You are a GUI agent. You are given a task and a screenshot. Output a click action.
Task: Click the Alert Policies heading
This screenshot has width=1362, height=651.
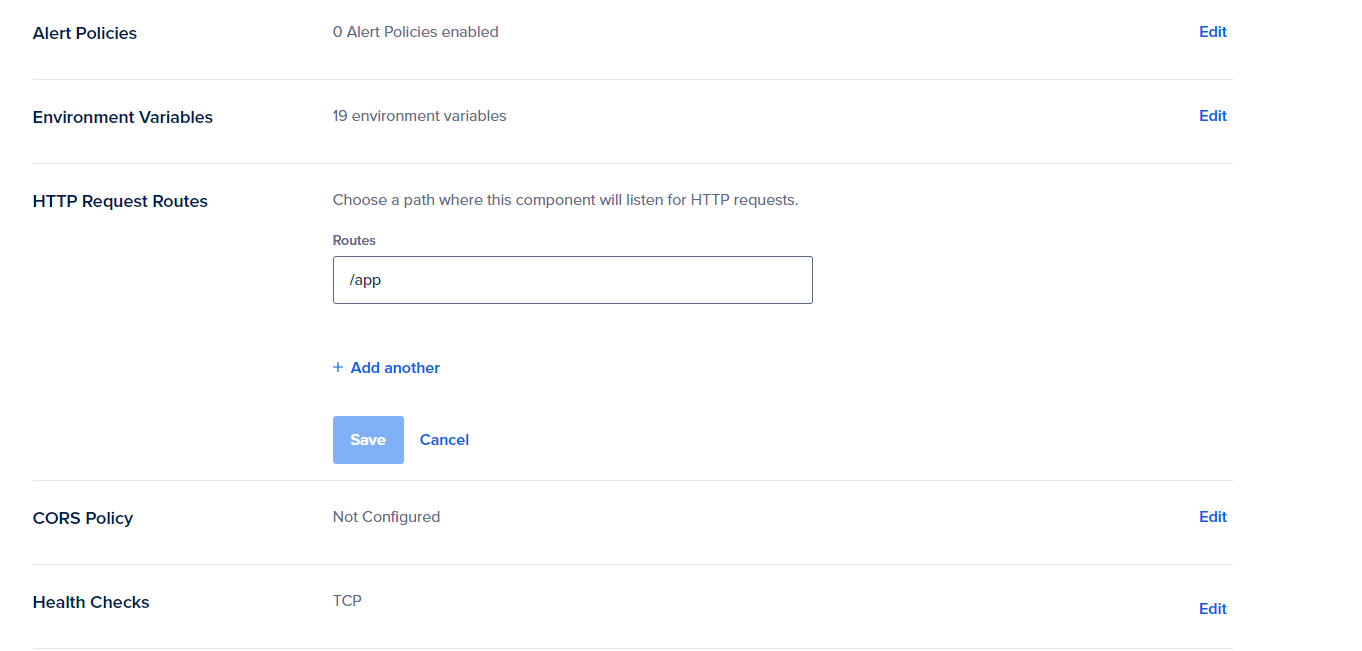tap(85, 33)
